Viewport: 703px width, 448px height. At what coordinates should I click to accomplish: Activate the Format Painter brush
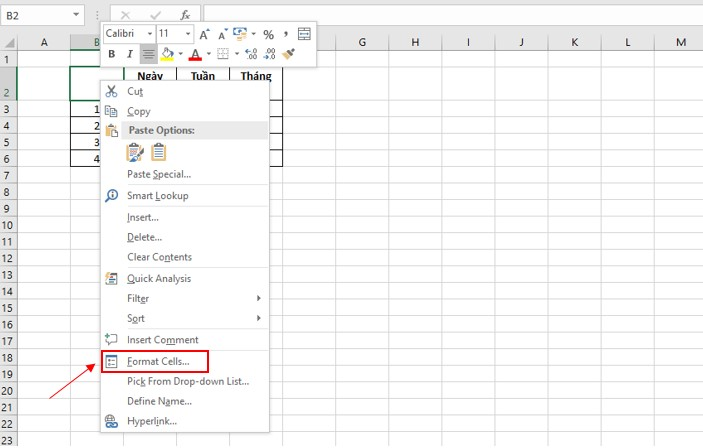[288, 54]
